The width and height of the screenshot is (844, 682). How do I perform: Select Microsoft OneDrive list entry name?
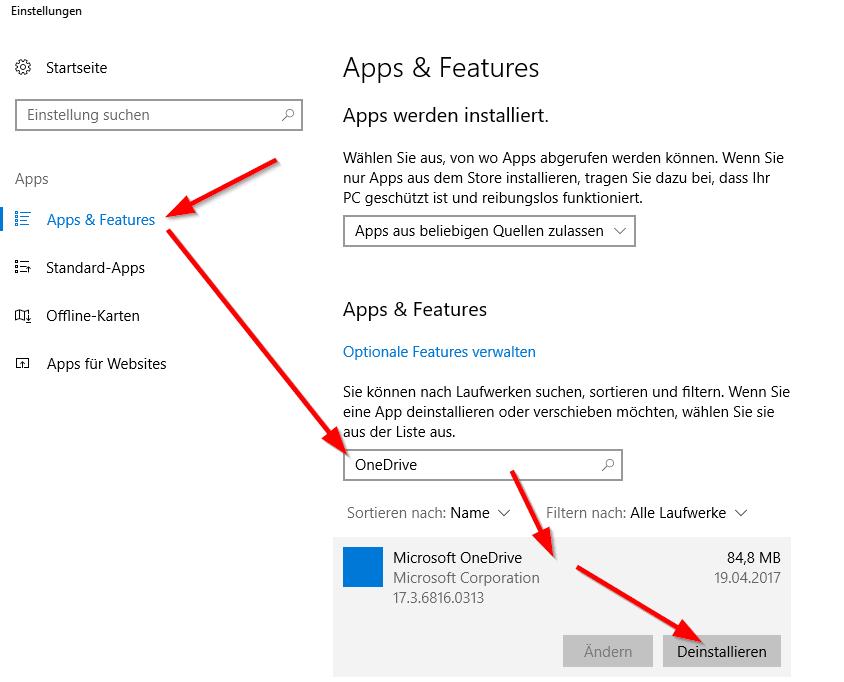(x=458, y=558)
